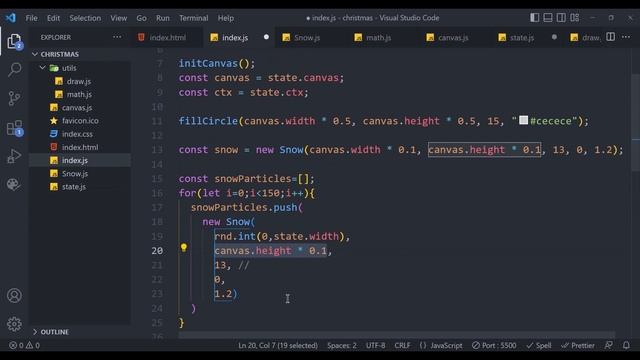Image resolution: width=640 pixels, height=360 pixels.
Task: Open the Run and Debug view
Action: click(x=14, y=156)
